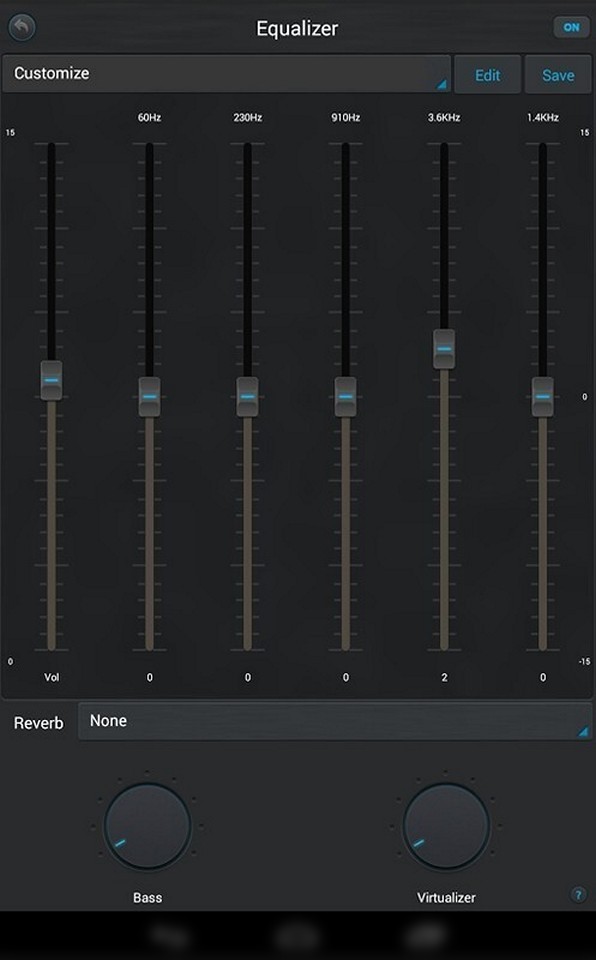Click the 60Hz band slider handle

[149, 397]
